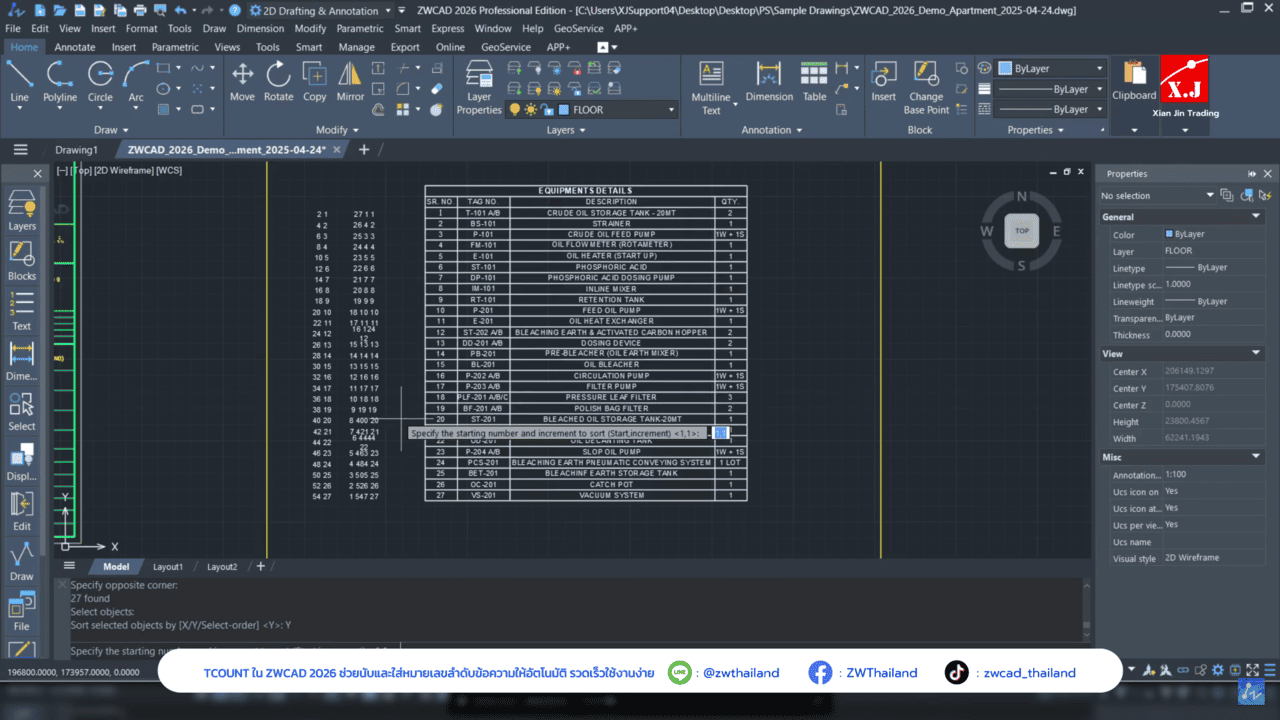The image size is (1280, 720).
Task: Open the Blocks palette in sidebar
Action: (x=21, y=260)
